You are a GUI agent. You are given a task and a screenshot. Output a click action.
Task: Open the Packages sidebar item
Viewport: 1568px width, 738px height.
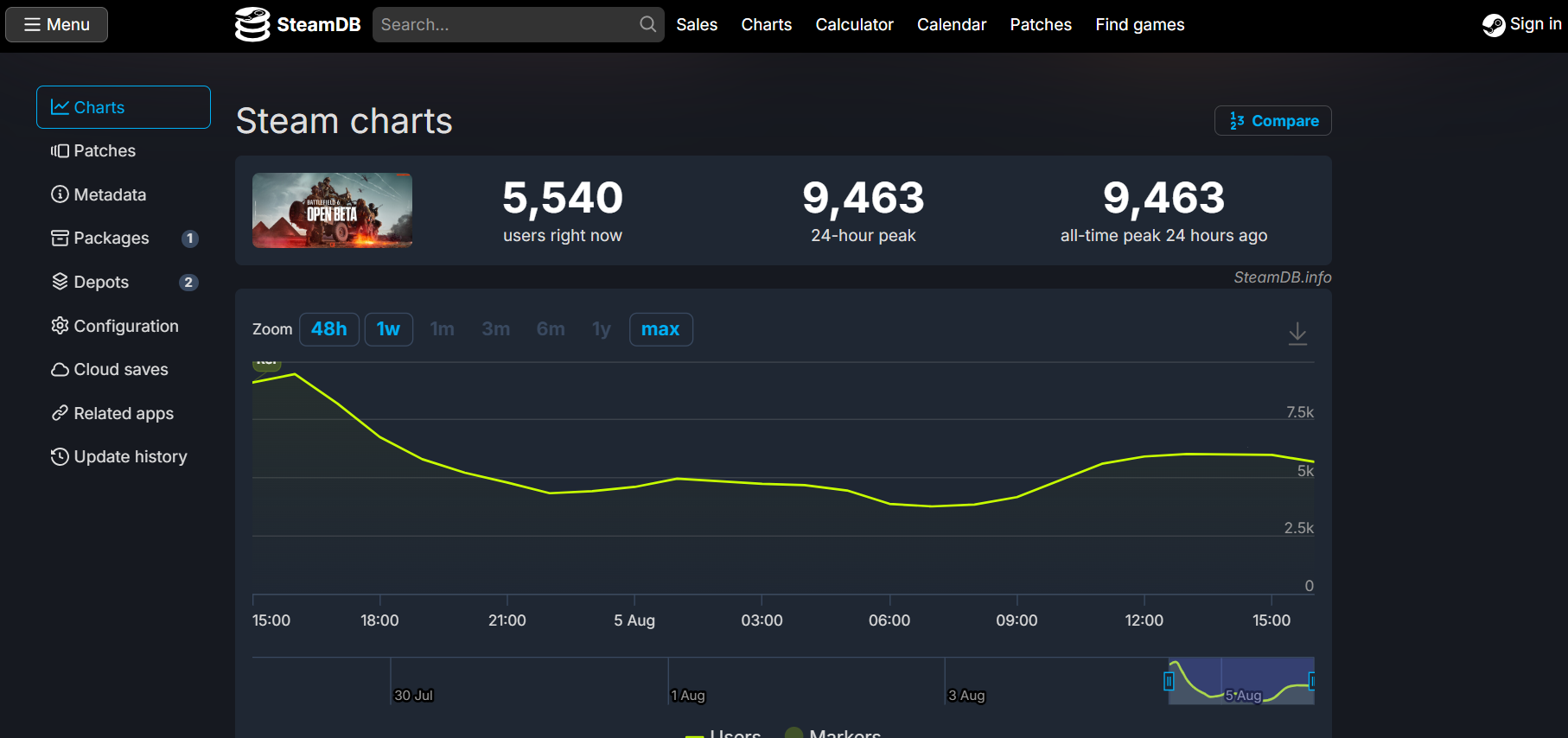[124, 238]
